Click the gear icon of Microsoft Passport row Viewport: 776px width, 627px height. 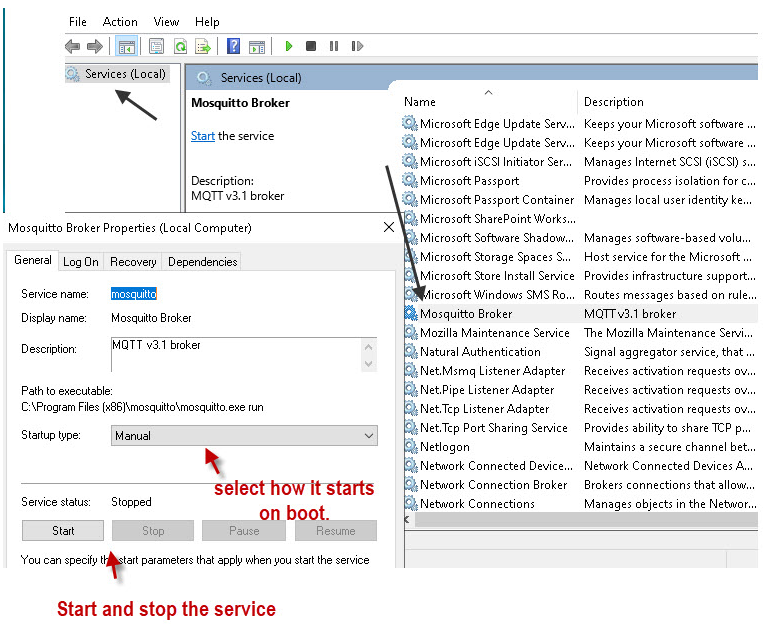[x=410, y=180]
